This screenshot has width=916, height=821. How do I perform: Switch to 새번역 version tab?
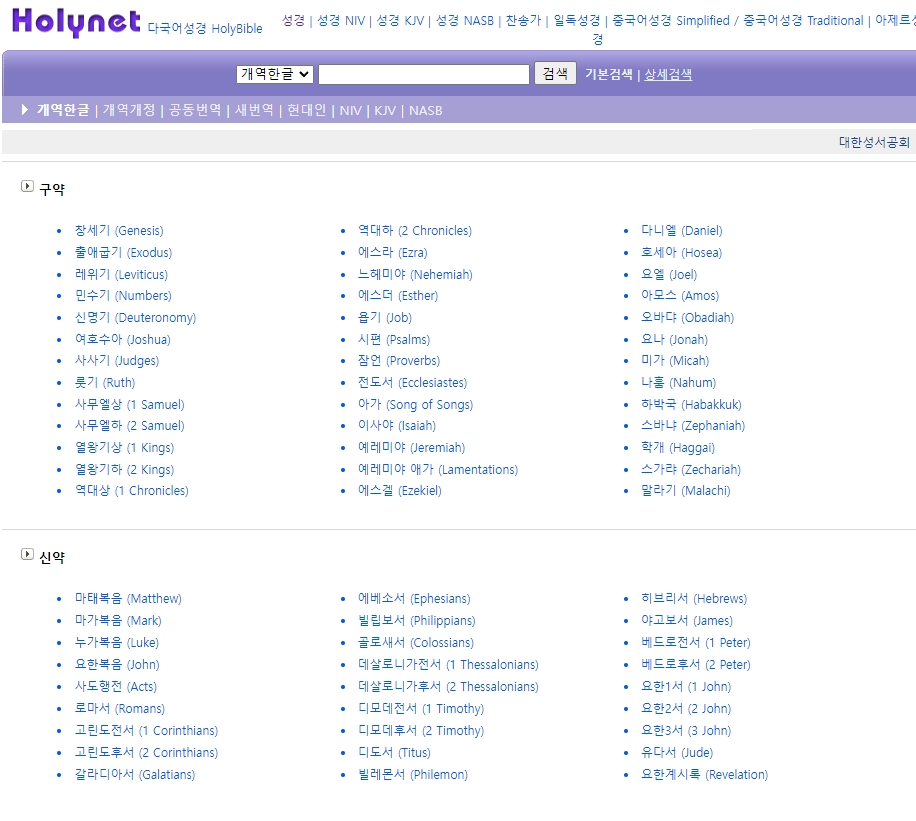pos(254,110)
